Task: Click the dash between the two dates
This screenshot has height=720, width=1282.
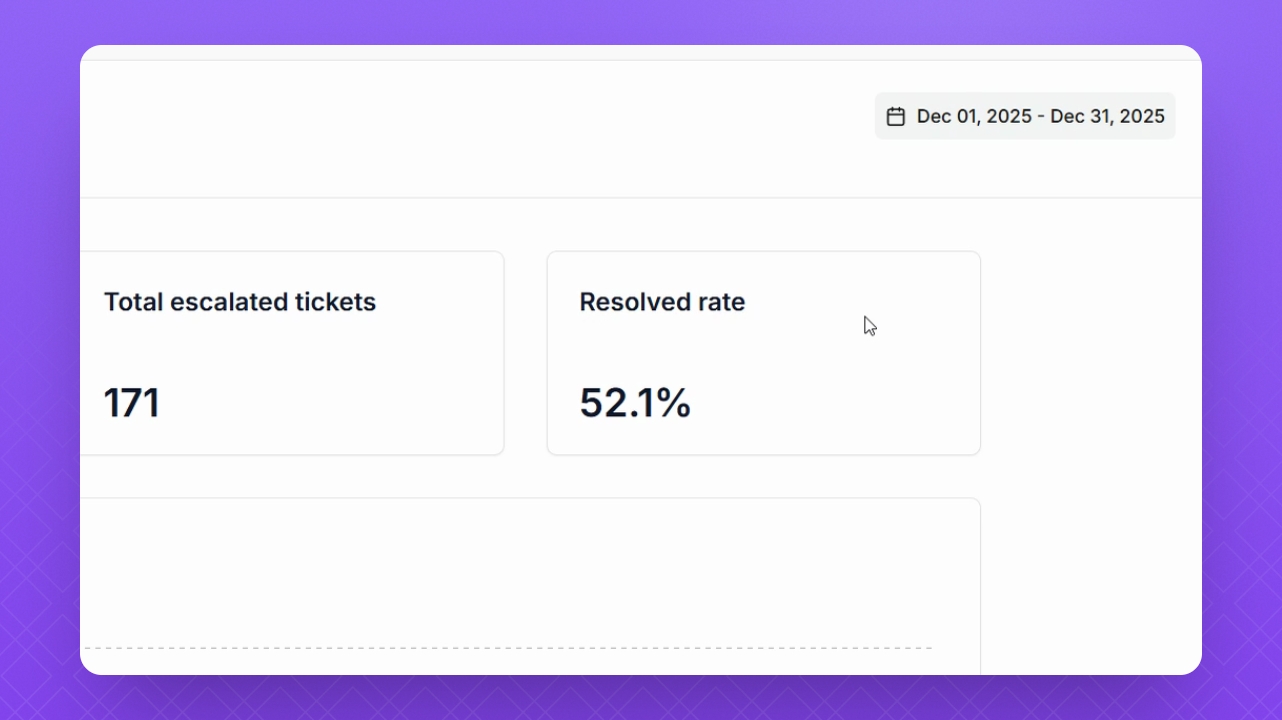Action: coord(1041,117)
